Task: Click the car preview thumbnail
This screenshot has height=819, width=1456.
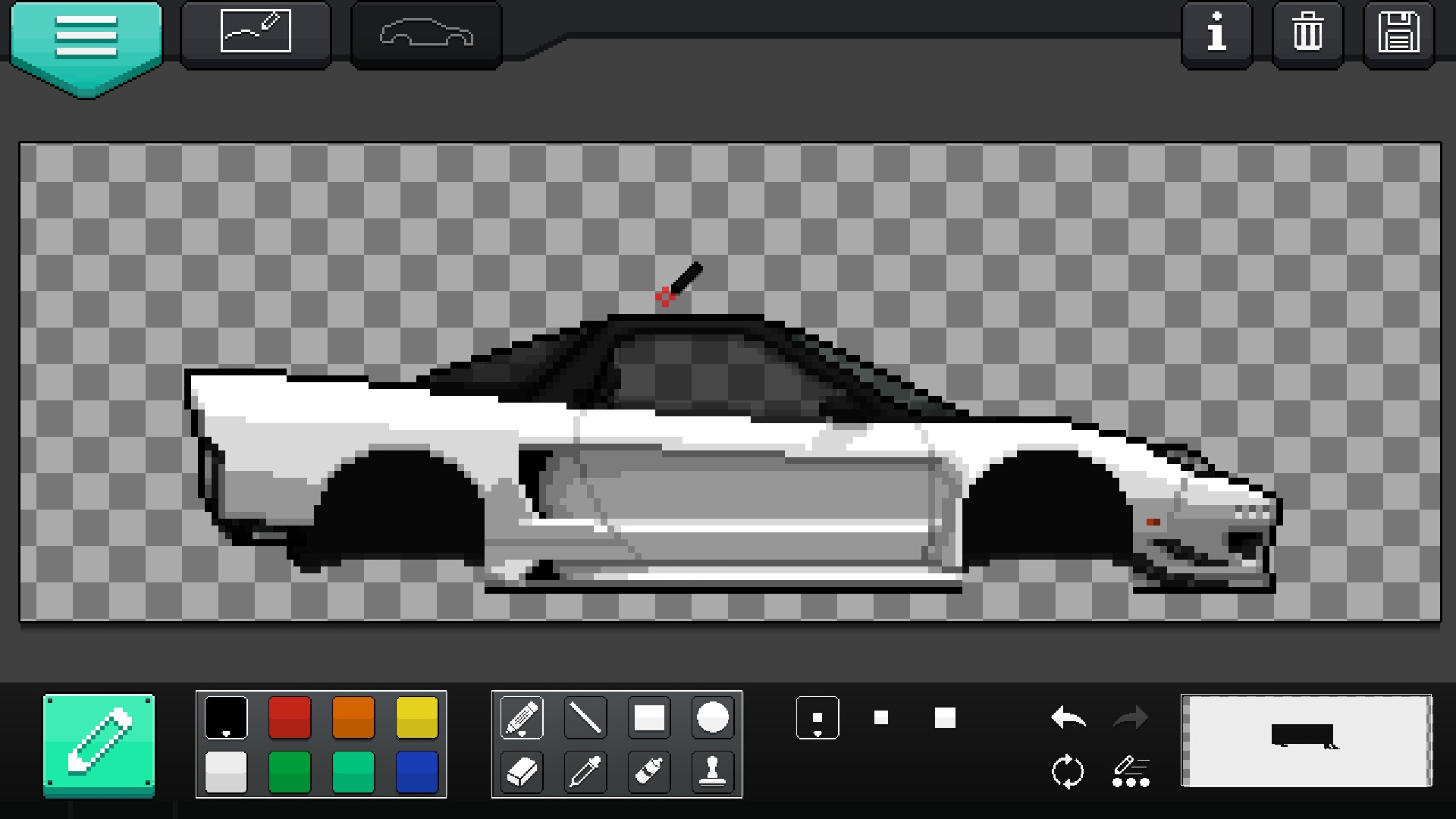Action: [x=1307, y=740]
